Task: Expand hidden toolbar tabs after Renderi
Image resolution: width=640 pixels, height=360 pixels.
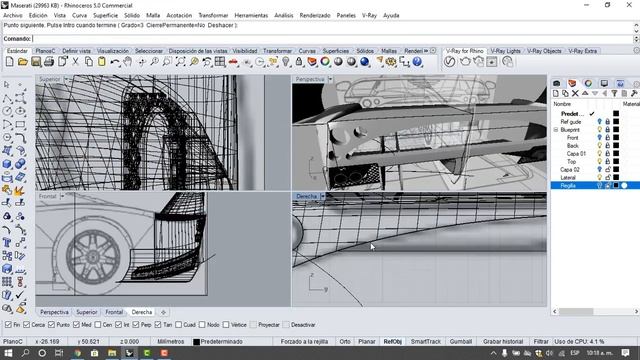Action: (426, 51)
